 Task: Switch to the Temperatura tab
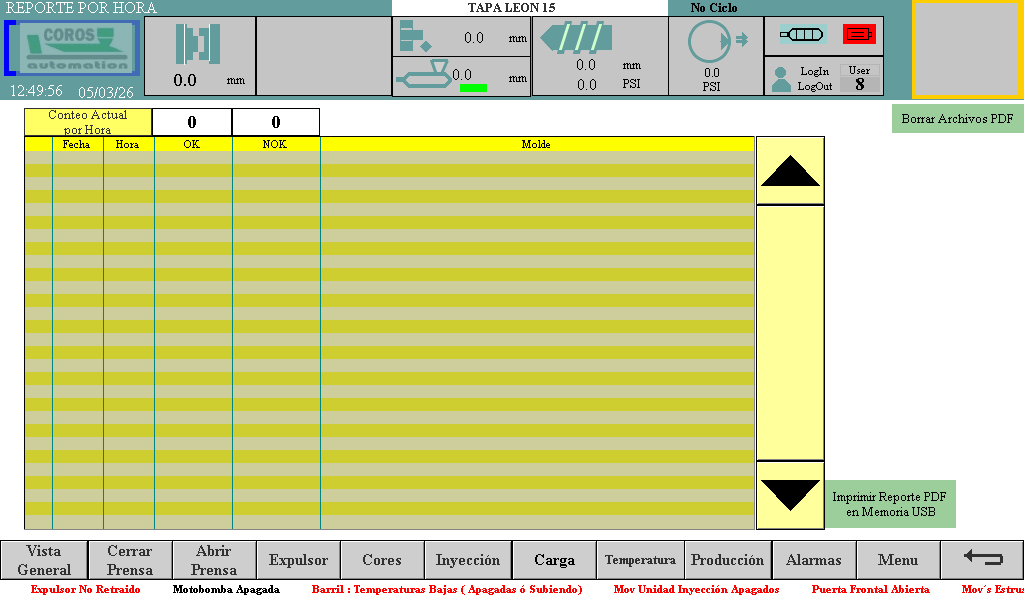point(640,560)
